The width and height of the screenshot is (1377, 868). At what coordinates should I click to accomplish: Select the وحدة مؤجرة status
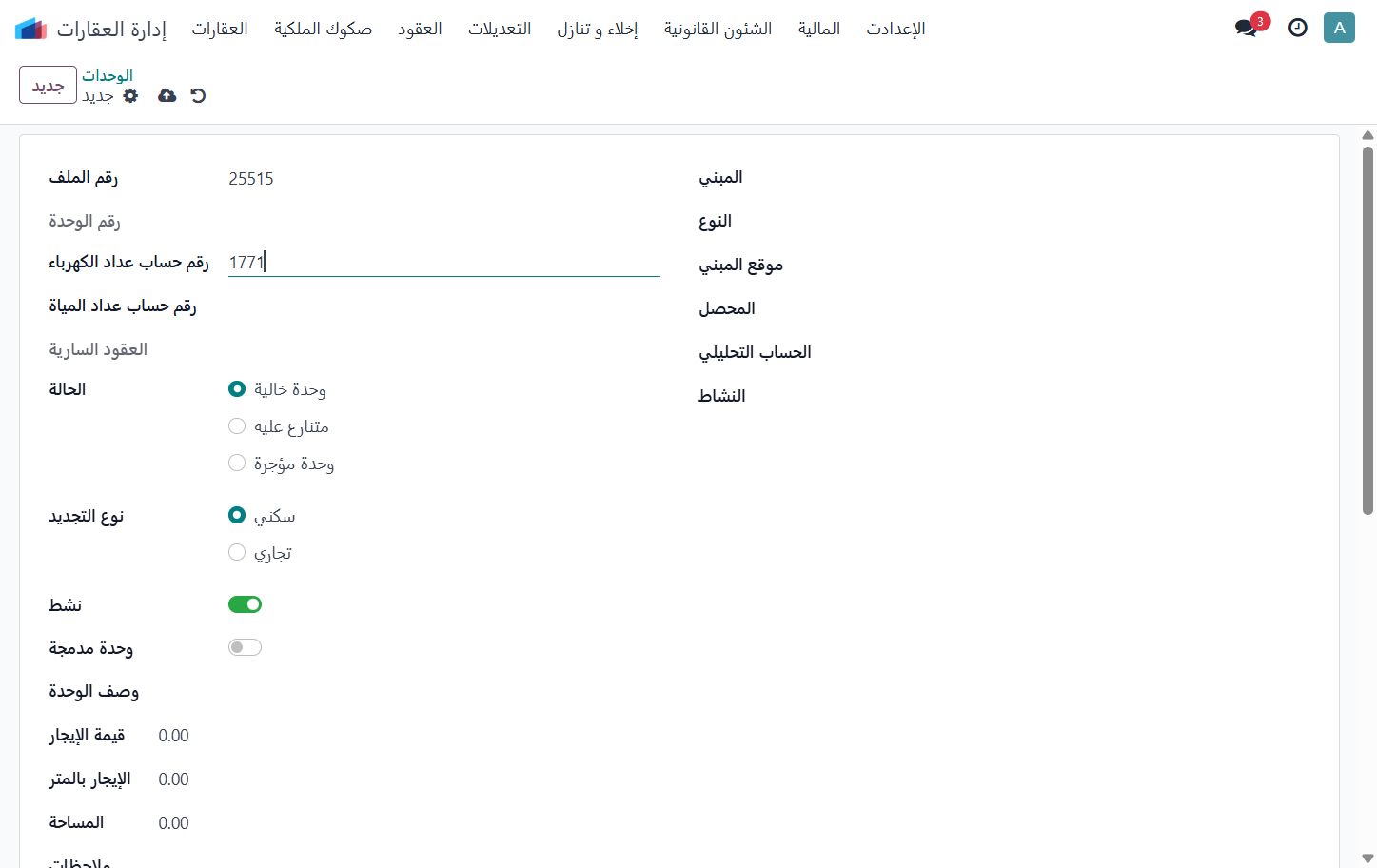pos(237,463)
